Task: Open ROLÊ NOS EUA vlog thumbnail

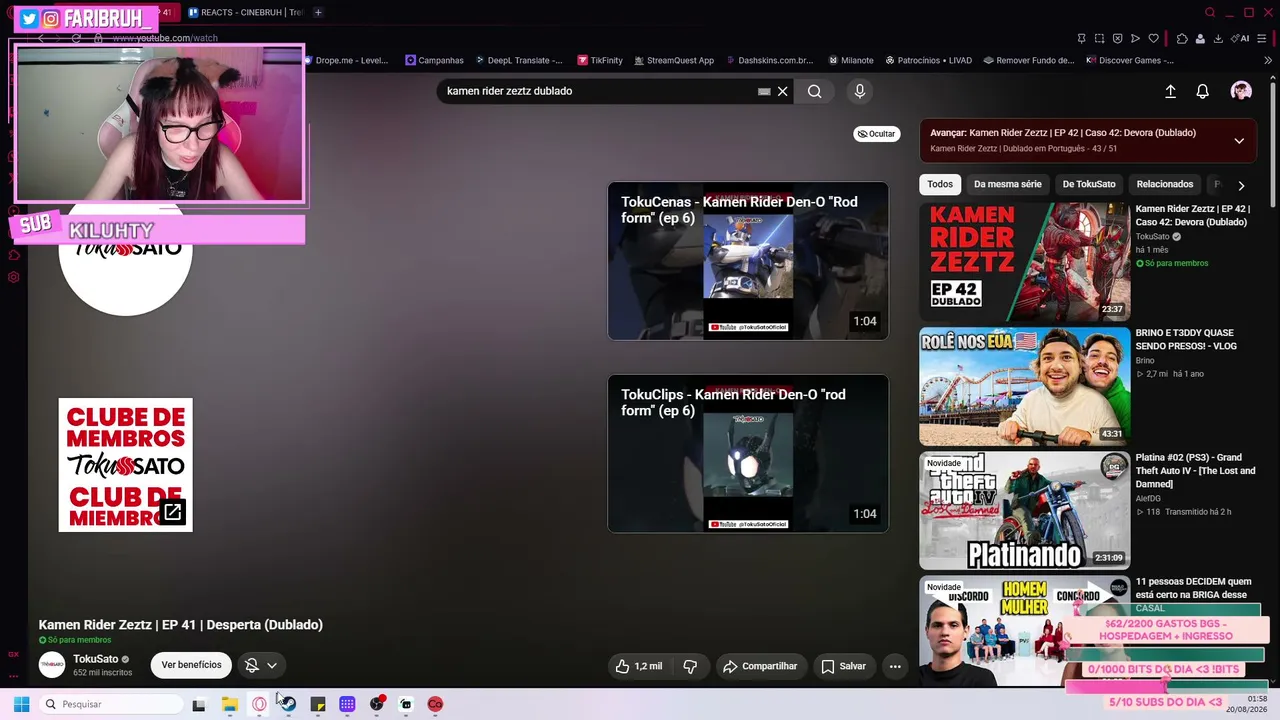Action: [x=1025, y=386]
